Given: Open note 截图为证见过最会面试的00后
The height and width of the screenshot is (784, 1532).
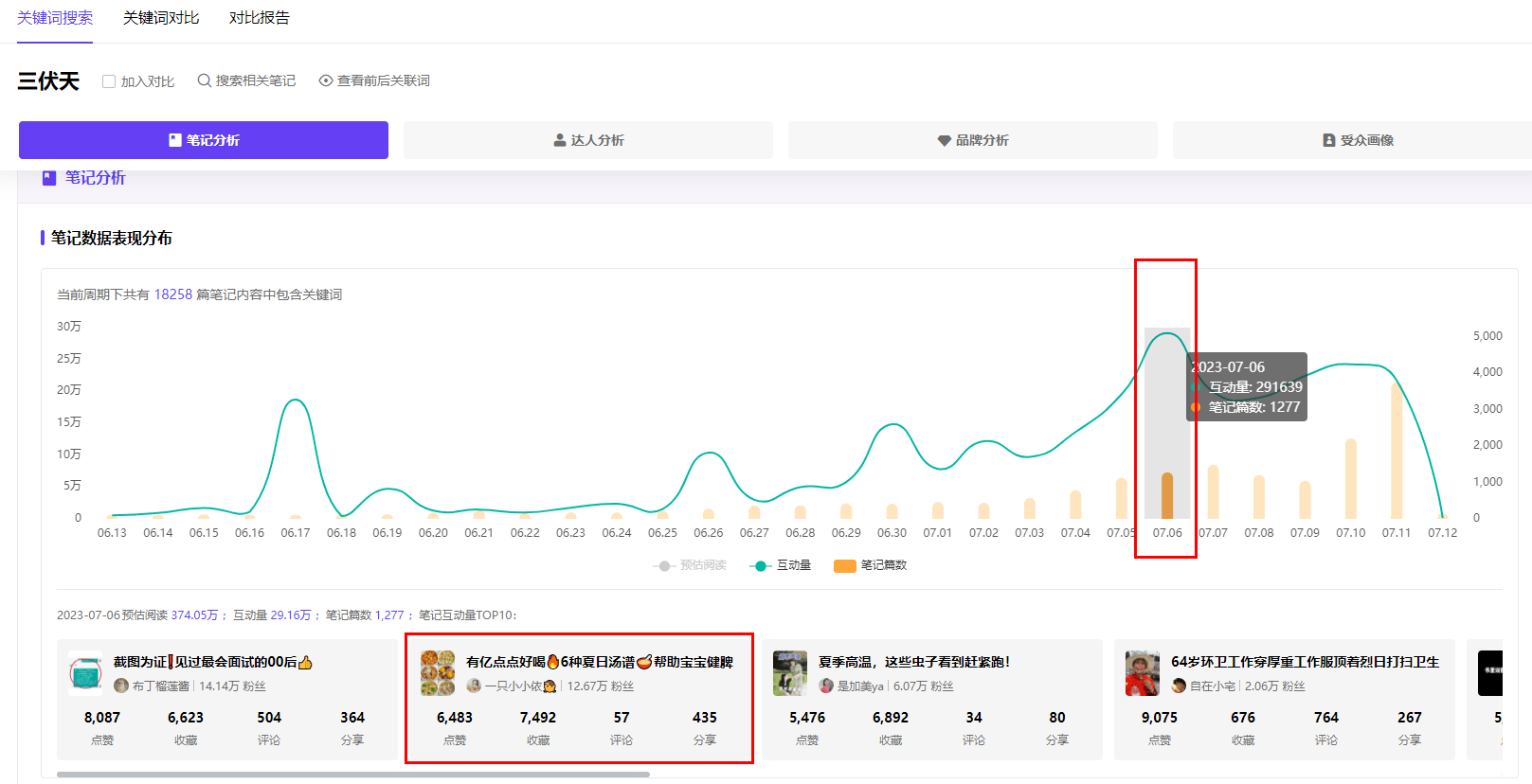Looking at the screenshot, I should pyautogui.click(x=213, y=662).
